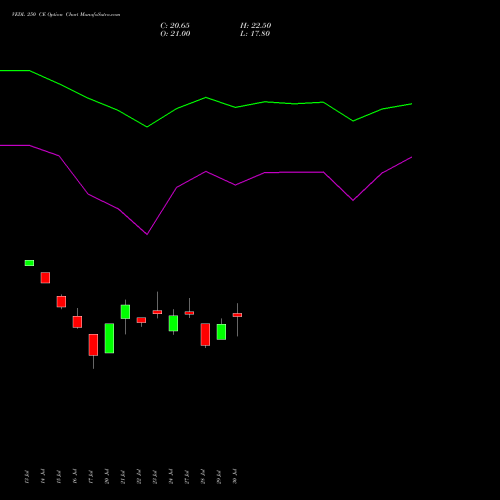The height and width of the screenshot is (500, 500).
Task: Click the open price value O: 21.00
Action: (x=175, y=34)
